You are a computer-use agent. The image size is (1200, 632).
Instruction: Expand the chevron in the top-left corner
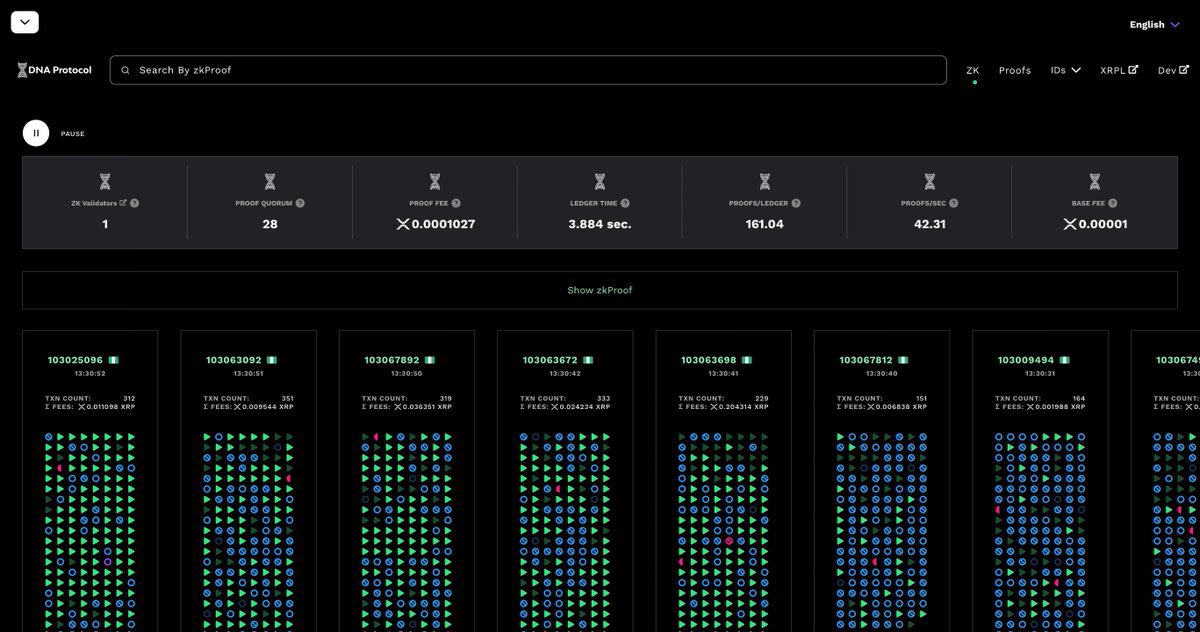24,21
